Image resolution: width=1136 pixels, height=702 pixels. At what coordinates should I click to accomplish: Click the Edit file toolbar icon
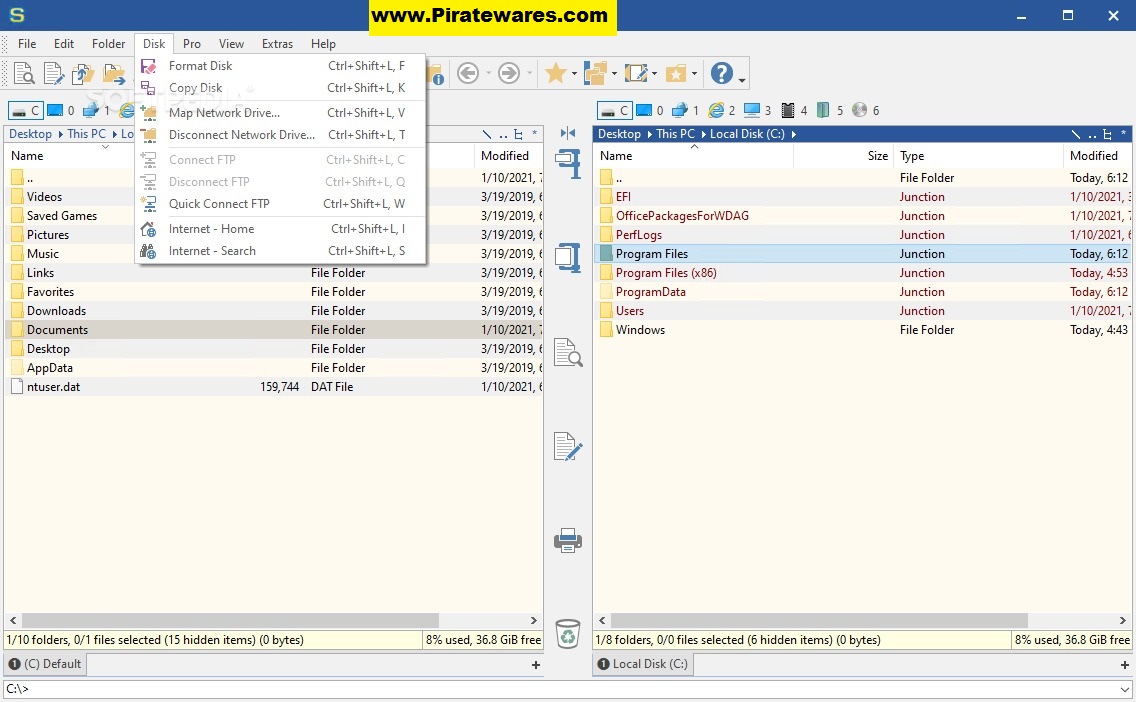[x=54, y=73]
